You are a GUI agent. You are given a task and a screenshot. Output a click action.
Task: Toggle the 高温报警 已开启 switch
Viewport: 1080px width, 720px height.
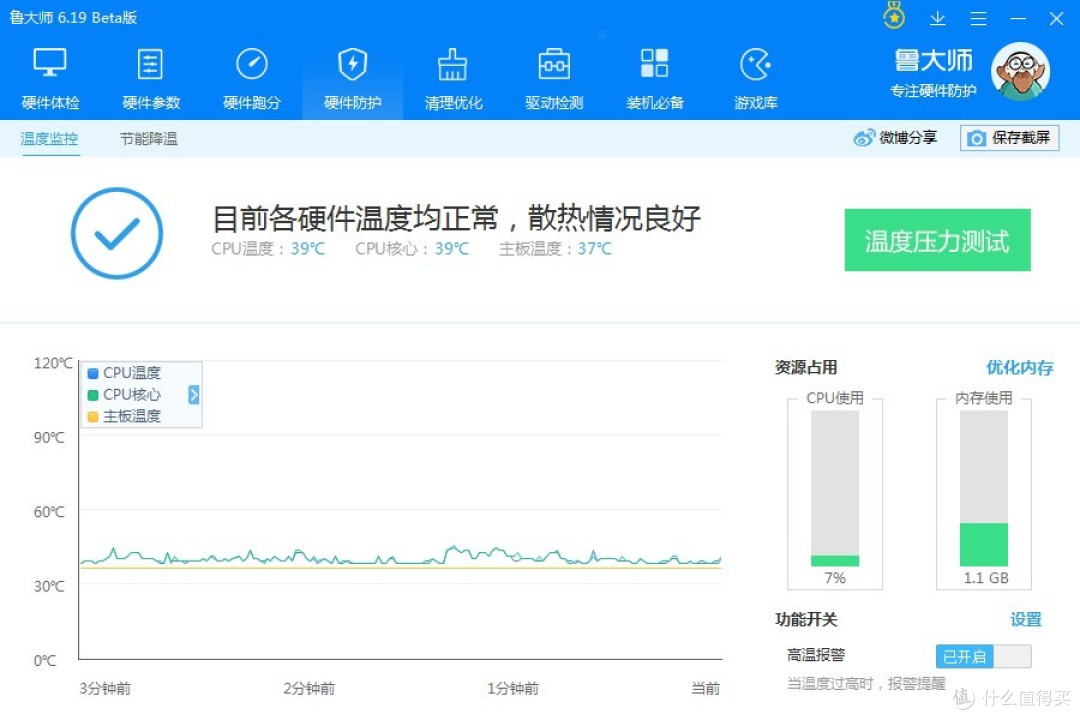(984, 657)
